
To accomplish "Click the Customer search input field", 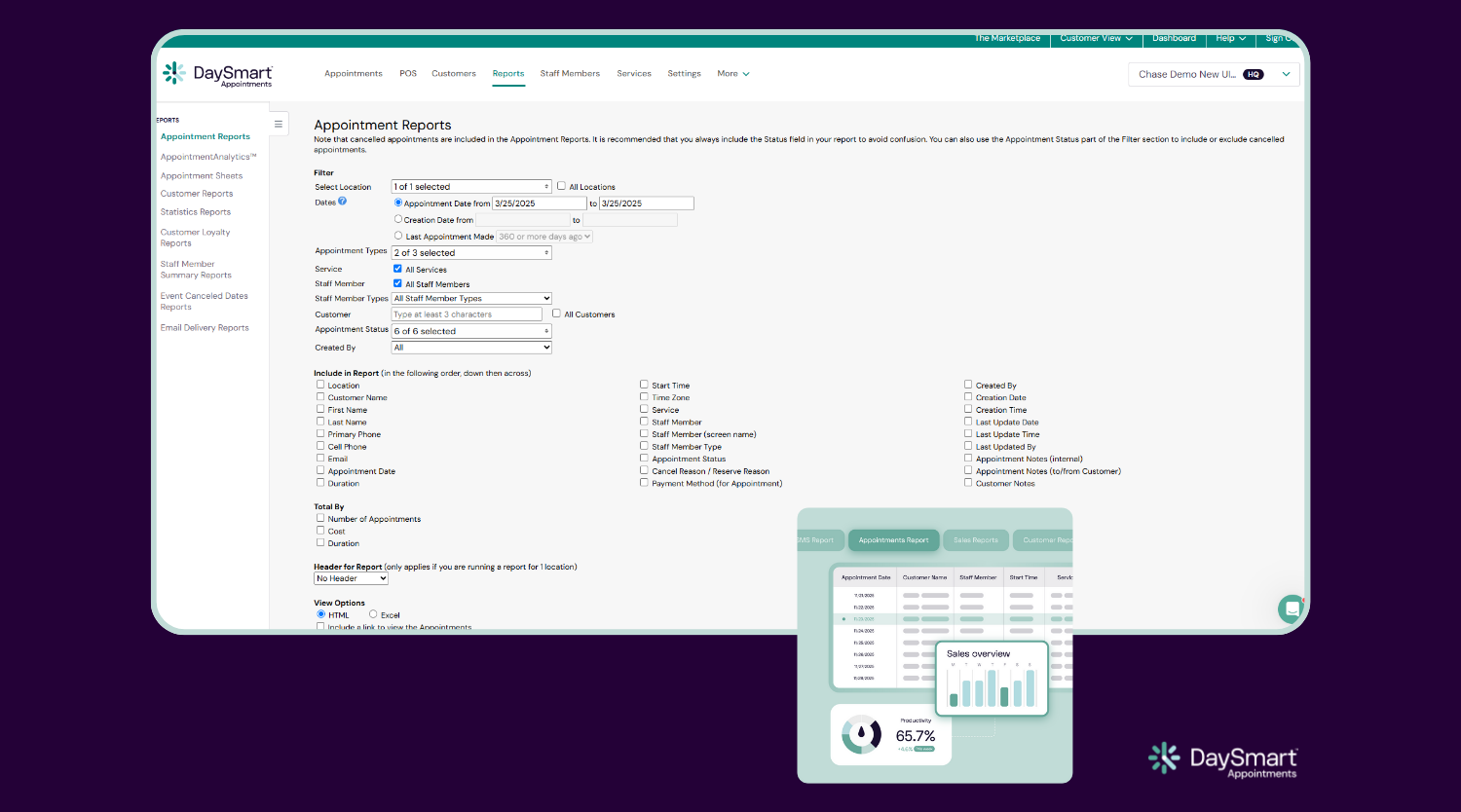I will point(467,314).
